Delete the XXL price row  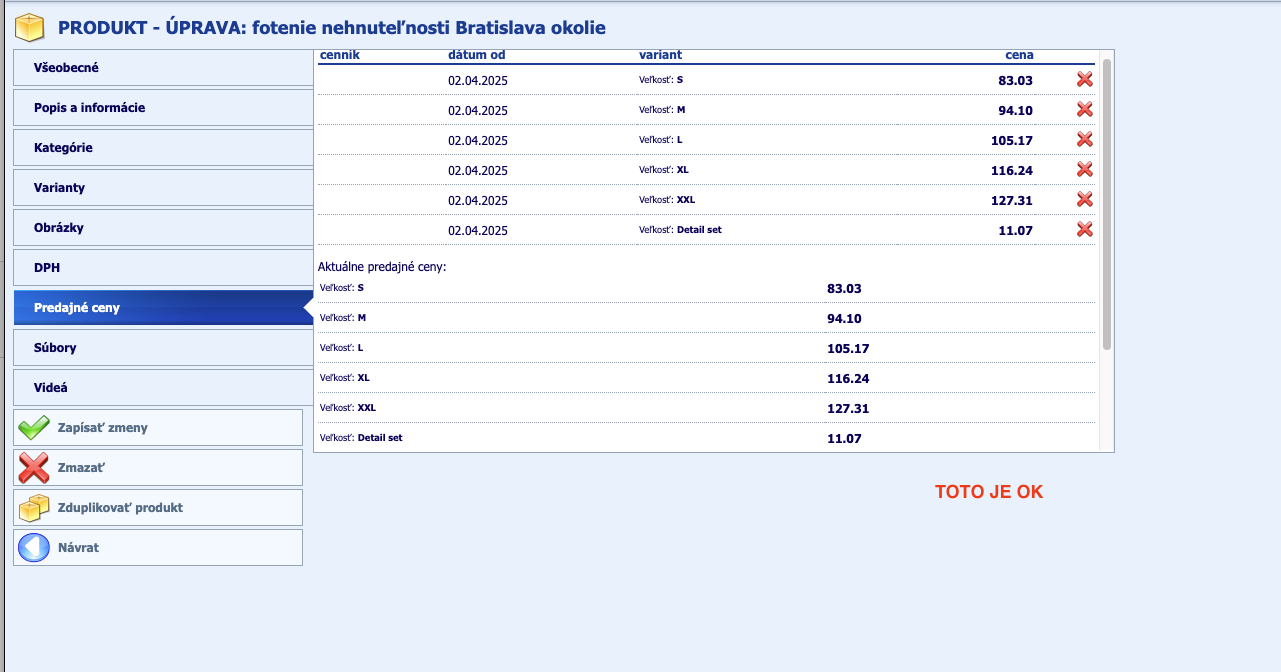[1084, 200]
